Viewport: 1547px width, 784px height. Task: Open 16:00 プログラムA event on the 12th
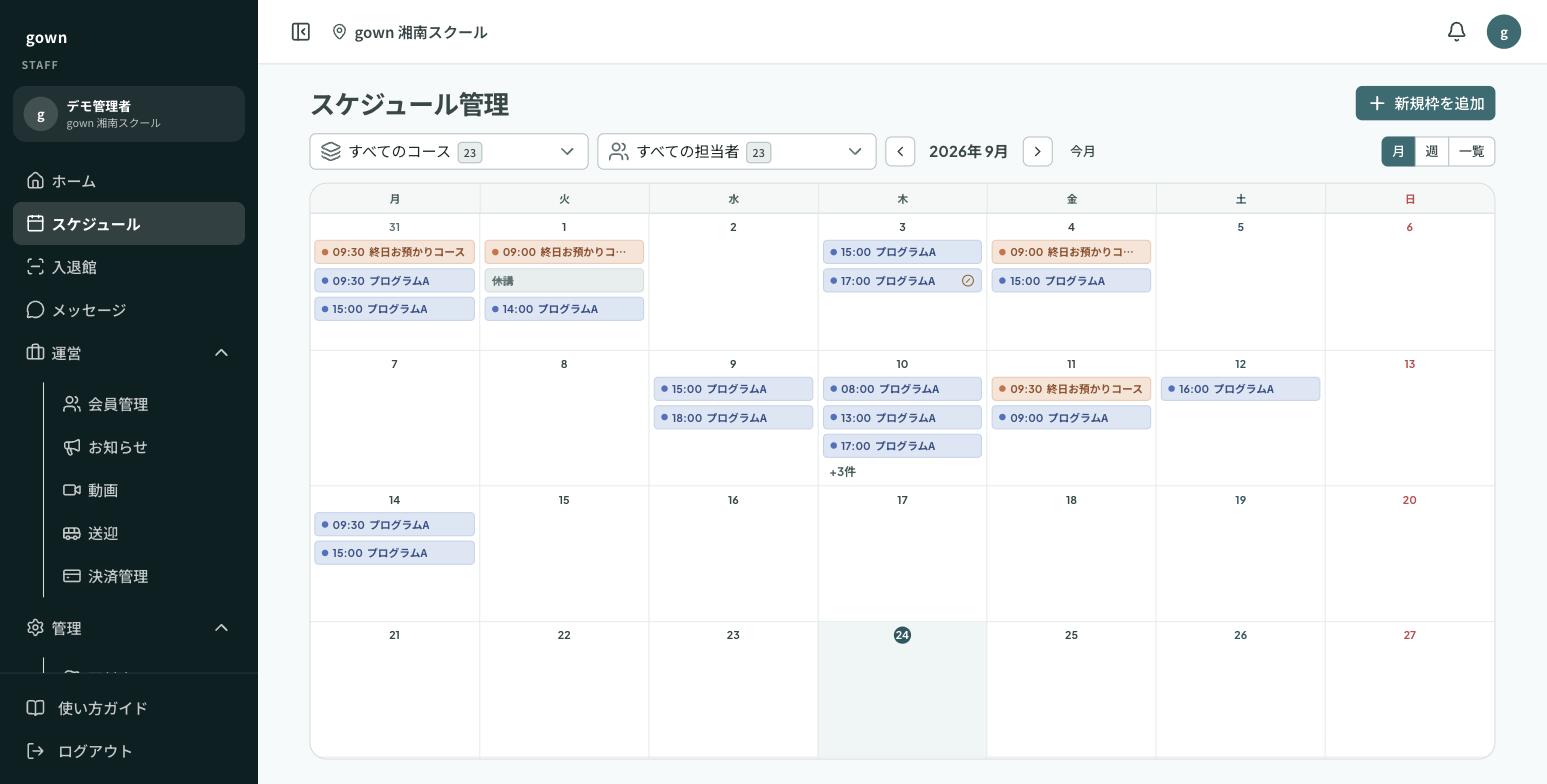(1240, 389)
